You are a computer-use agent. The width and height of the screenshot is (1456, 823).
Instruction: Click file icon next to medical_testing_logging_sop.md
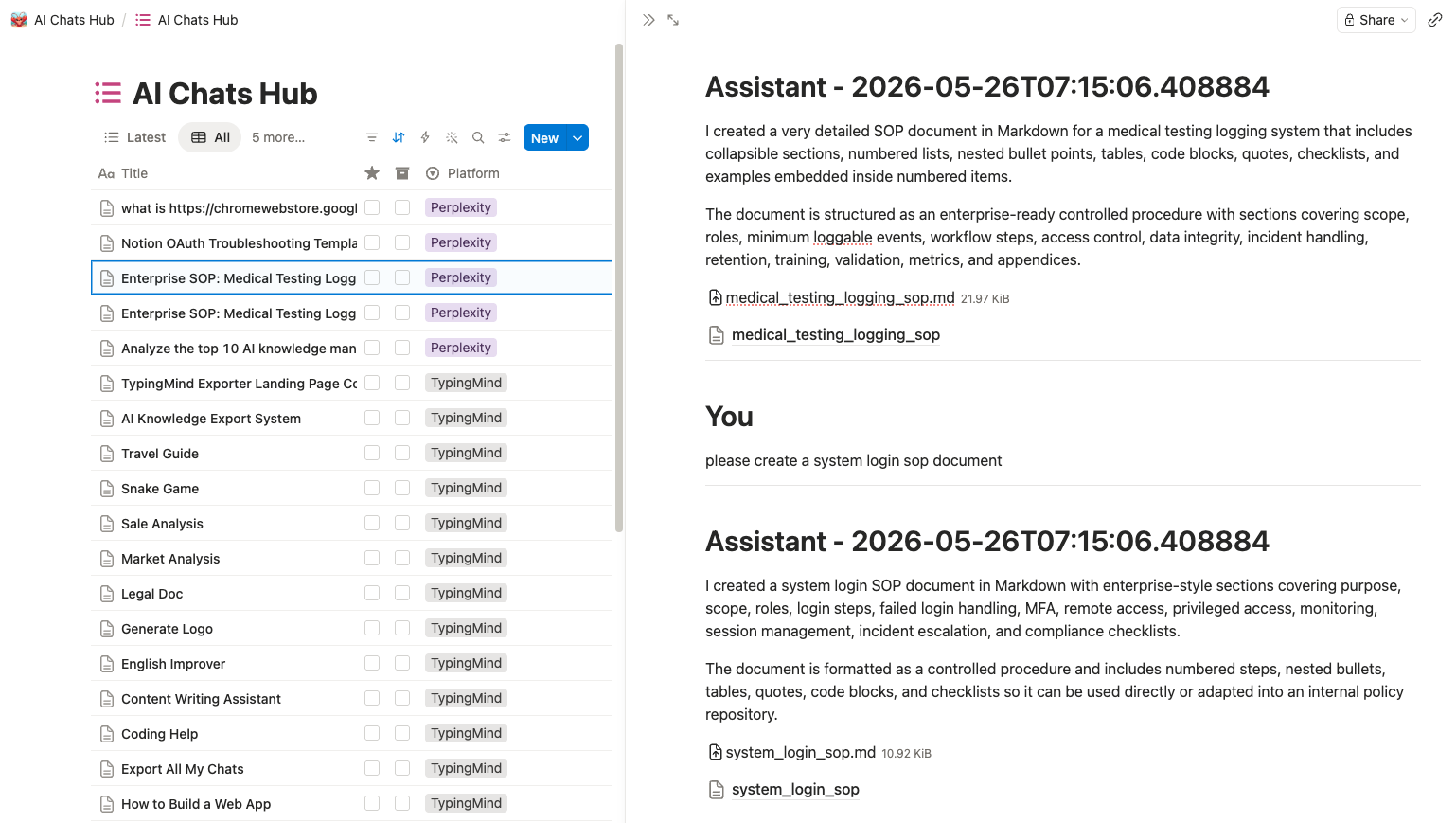[716, 297]
